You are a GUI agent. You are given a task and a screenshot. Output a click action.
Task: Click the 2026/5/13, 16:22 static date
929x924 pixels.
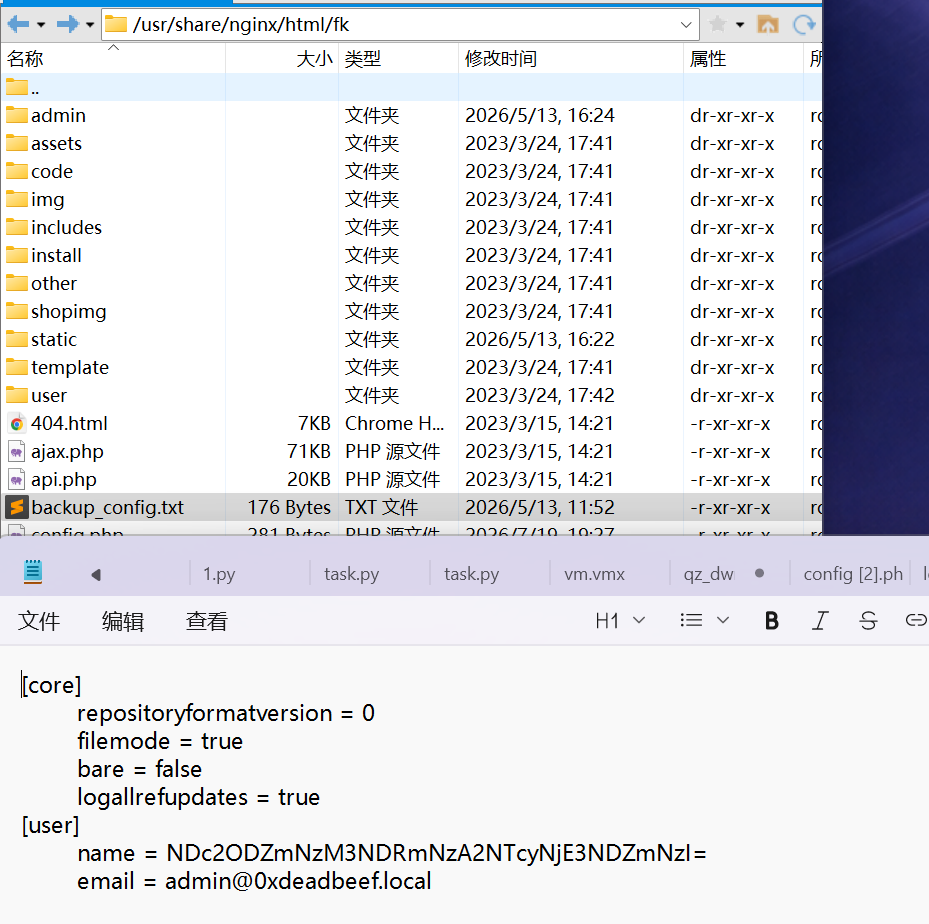[x=540, y=339]
